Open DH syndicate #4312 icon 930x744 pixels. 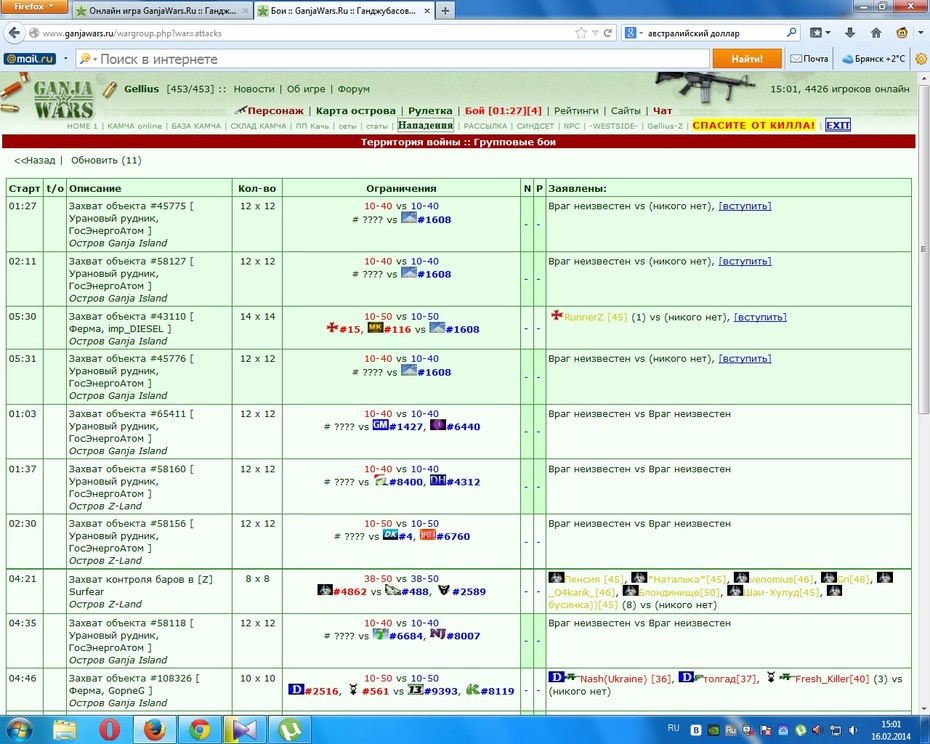[x=437, y=480]
